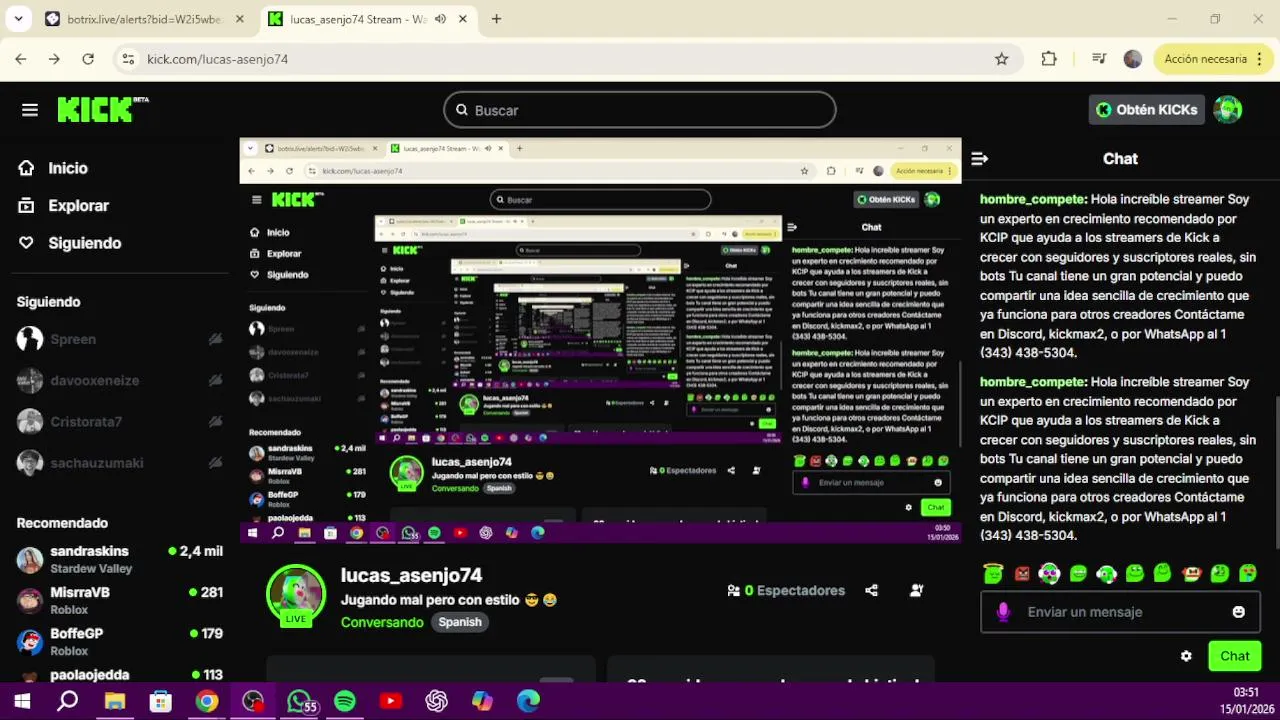This screenshot has height=720, width=1280.
Task: Open Windows taskbar search
Action: (x=67, y=701)
